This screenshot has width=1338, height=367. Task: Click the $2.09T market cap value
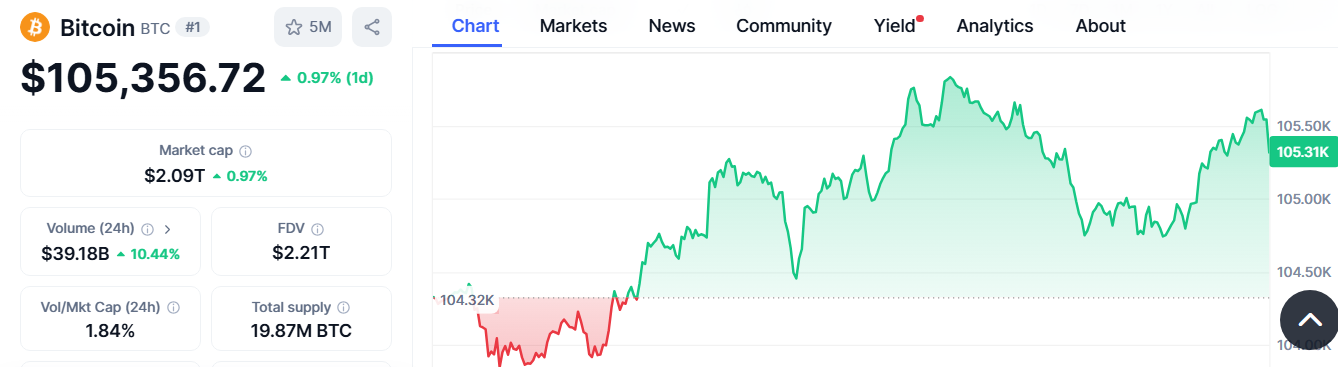[x=175, y=176]
